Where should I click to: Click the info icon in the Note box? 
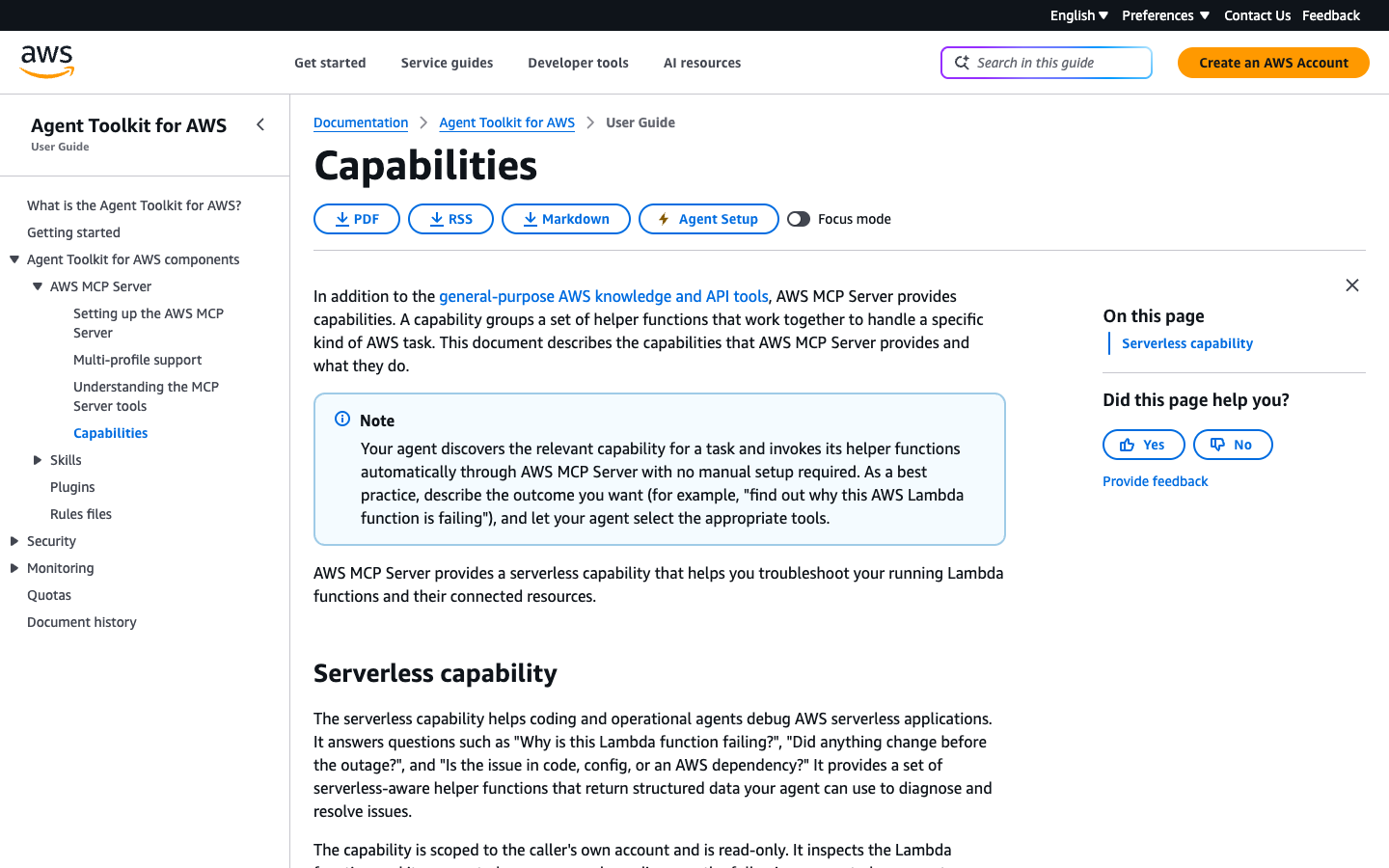pos(342,419)
